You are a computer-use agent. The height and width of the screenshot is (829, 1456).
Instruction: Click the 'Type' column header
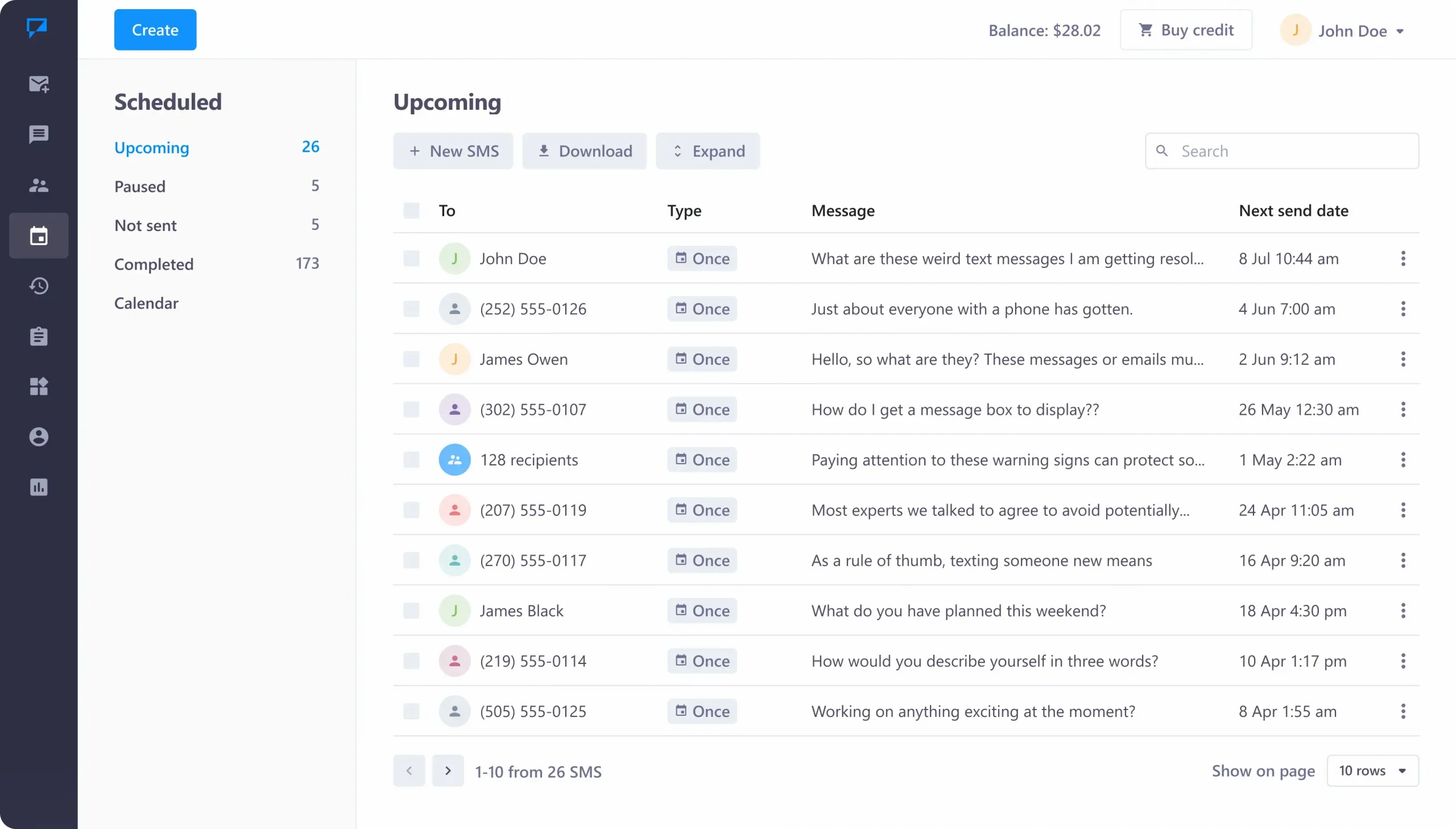(684, 211)
